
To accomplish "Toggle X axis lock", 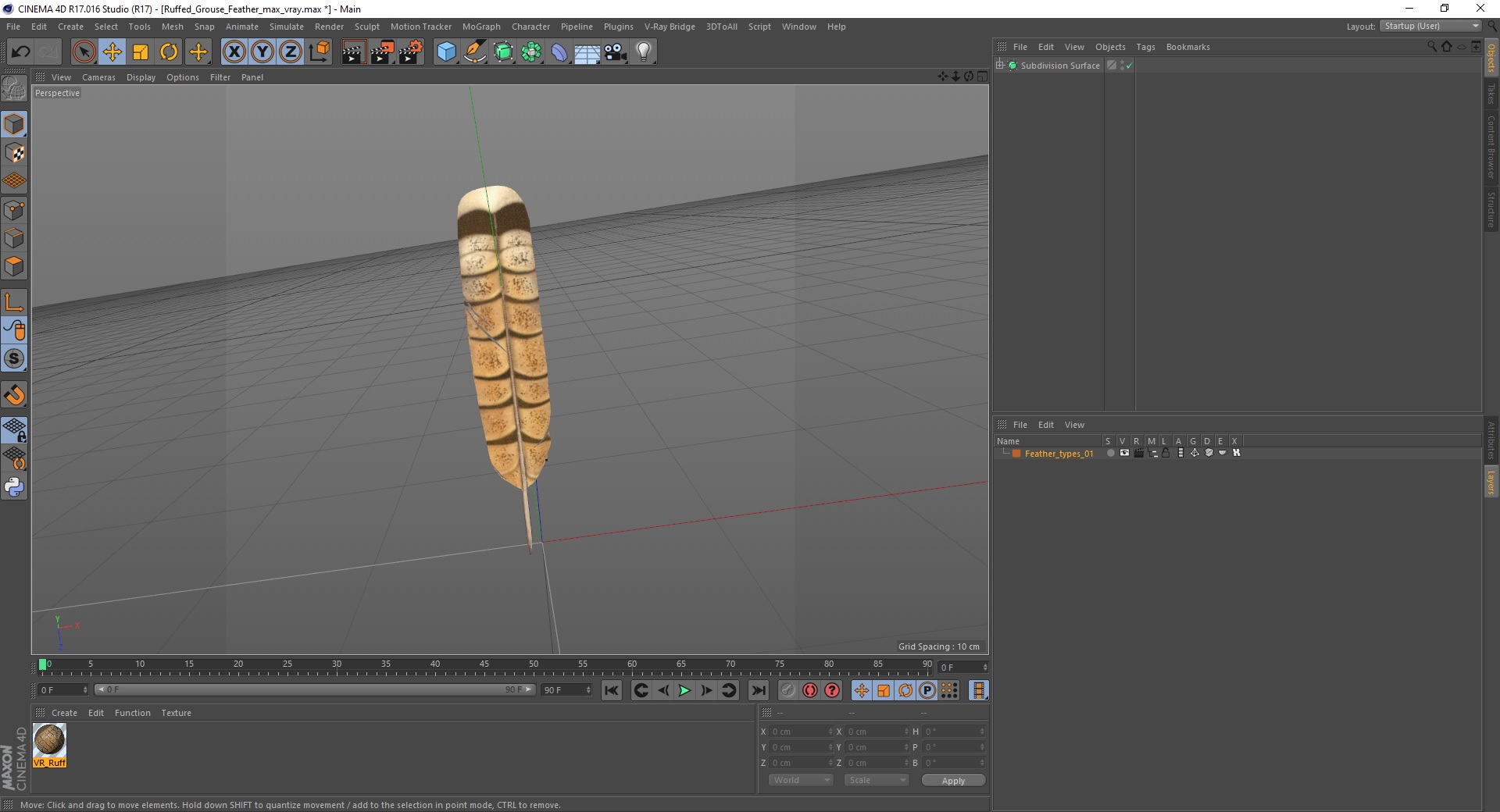I will click(x=234, y=52).
